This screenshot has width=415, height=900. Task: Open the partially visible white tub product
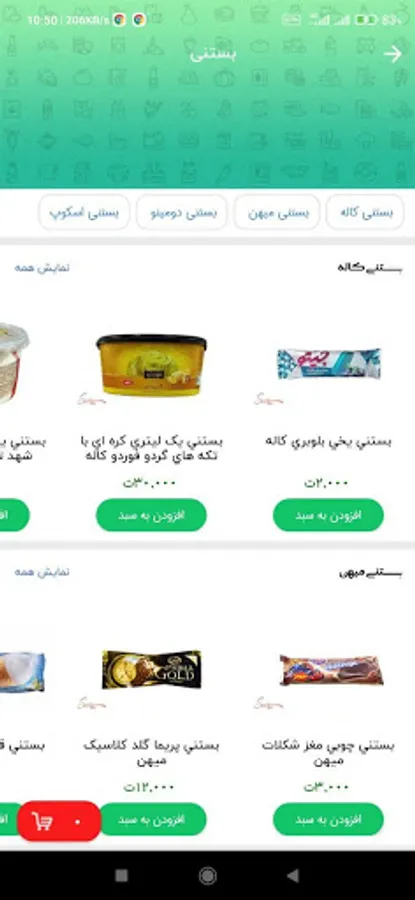tap(14, 364)
